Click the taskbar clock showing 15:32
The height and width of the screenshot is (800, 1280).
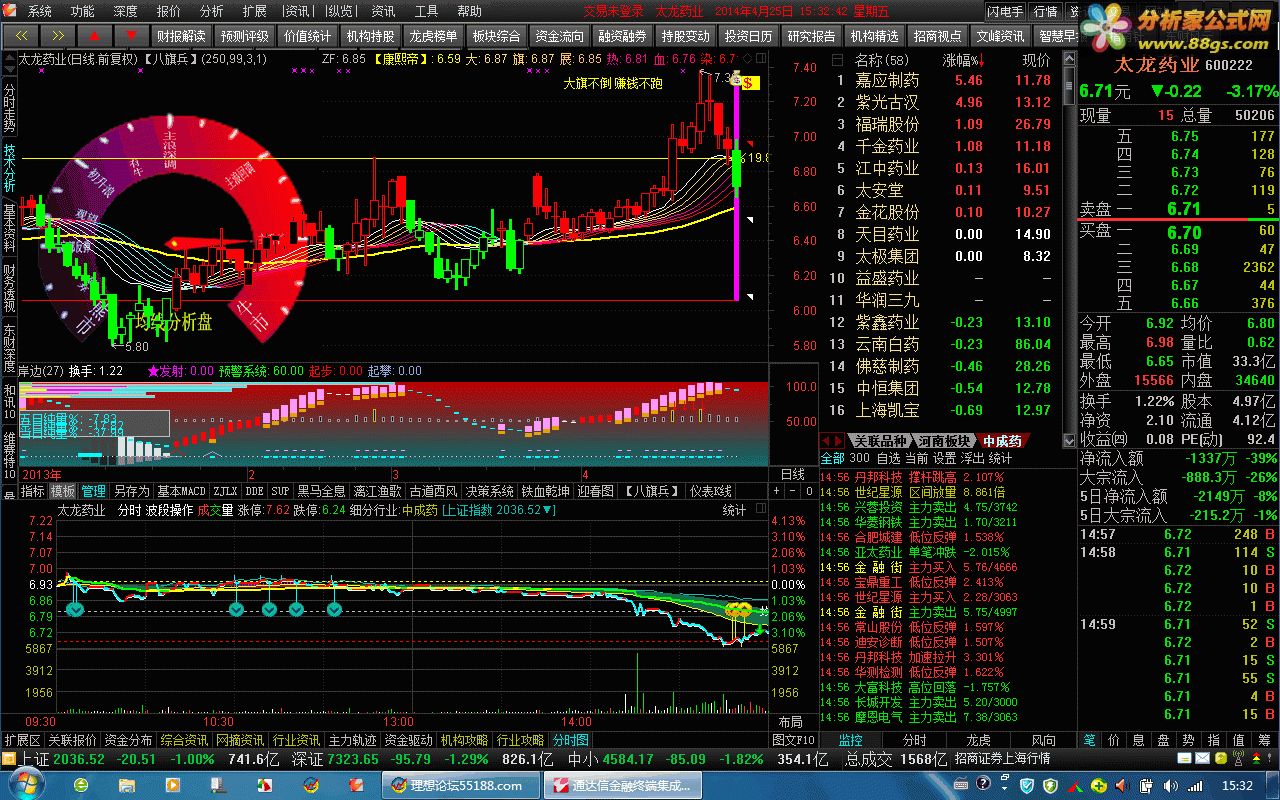click(x=1237, y=785)
